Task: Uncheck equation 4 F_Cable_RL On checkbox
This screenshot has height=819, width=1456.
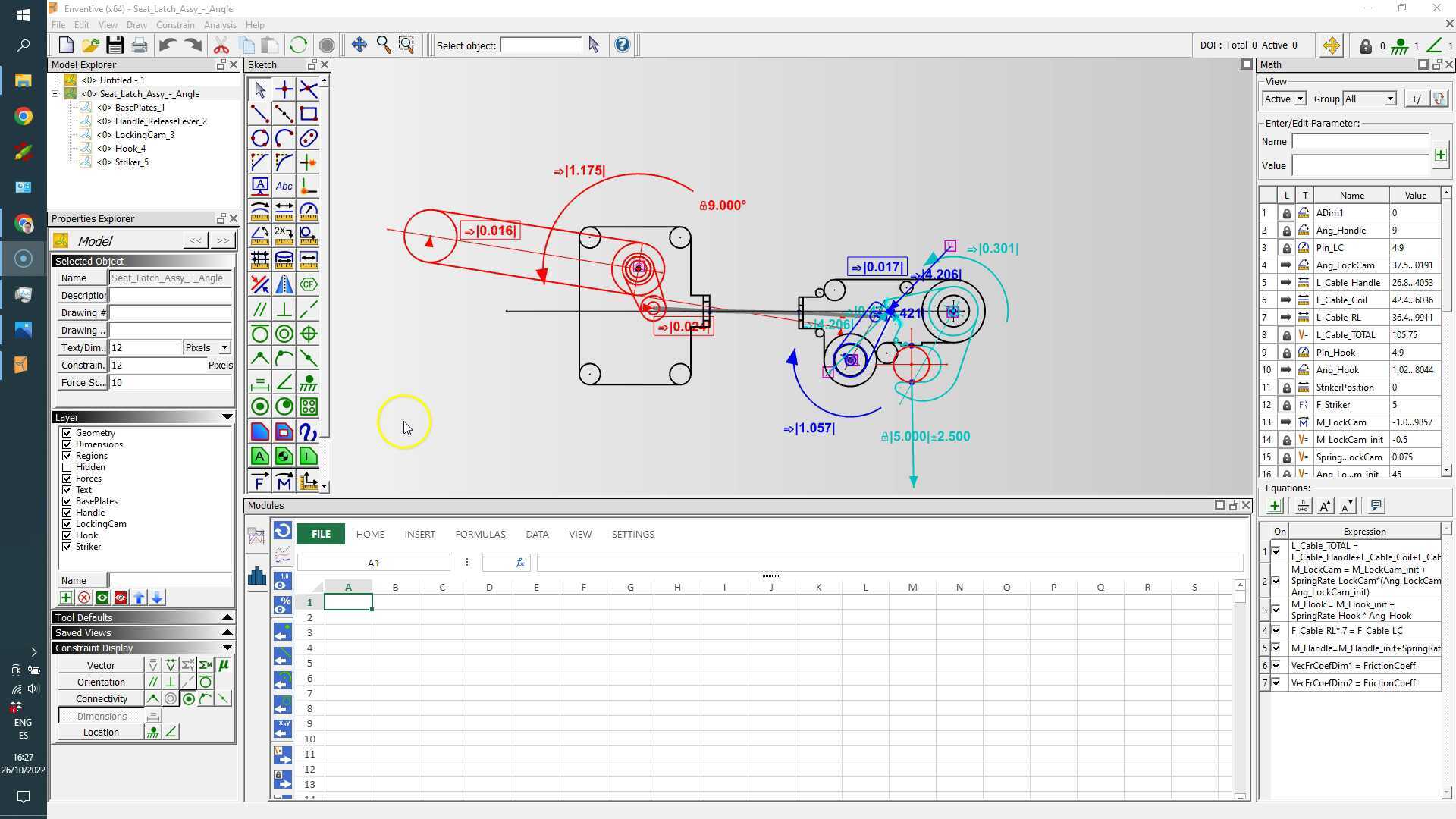Action: click(1276, 630)
